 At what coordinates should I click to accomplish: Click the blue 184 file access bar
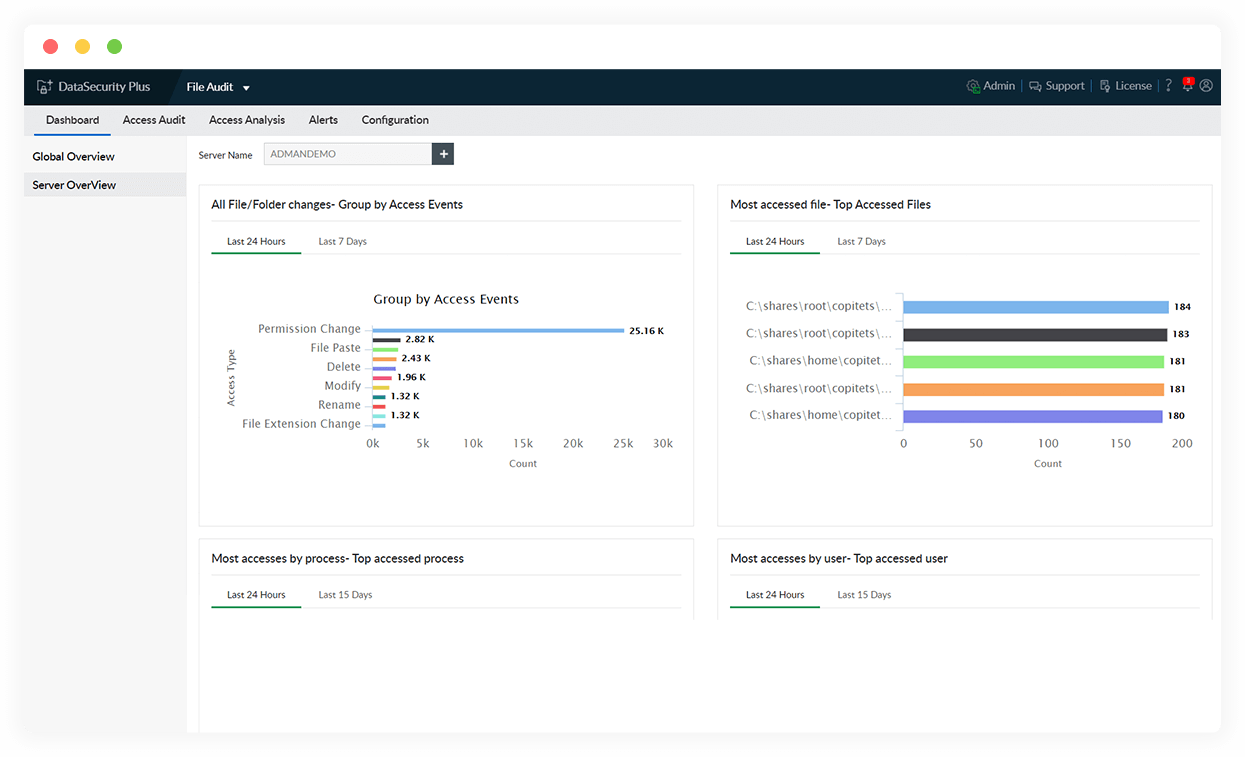pos(1036,307)
